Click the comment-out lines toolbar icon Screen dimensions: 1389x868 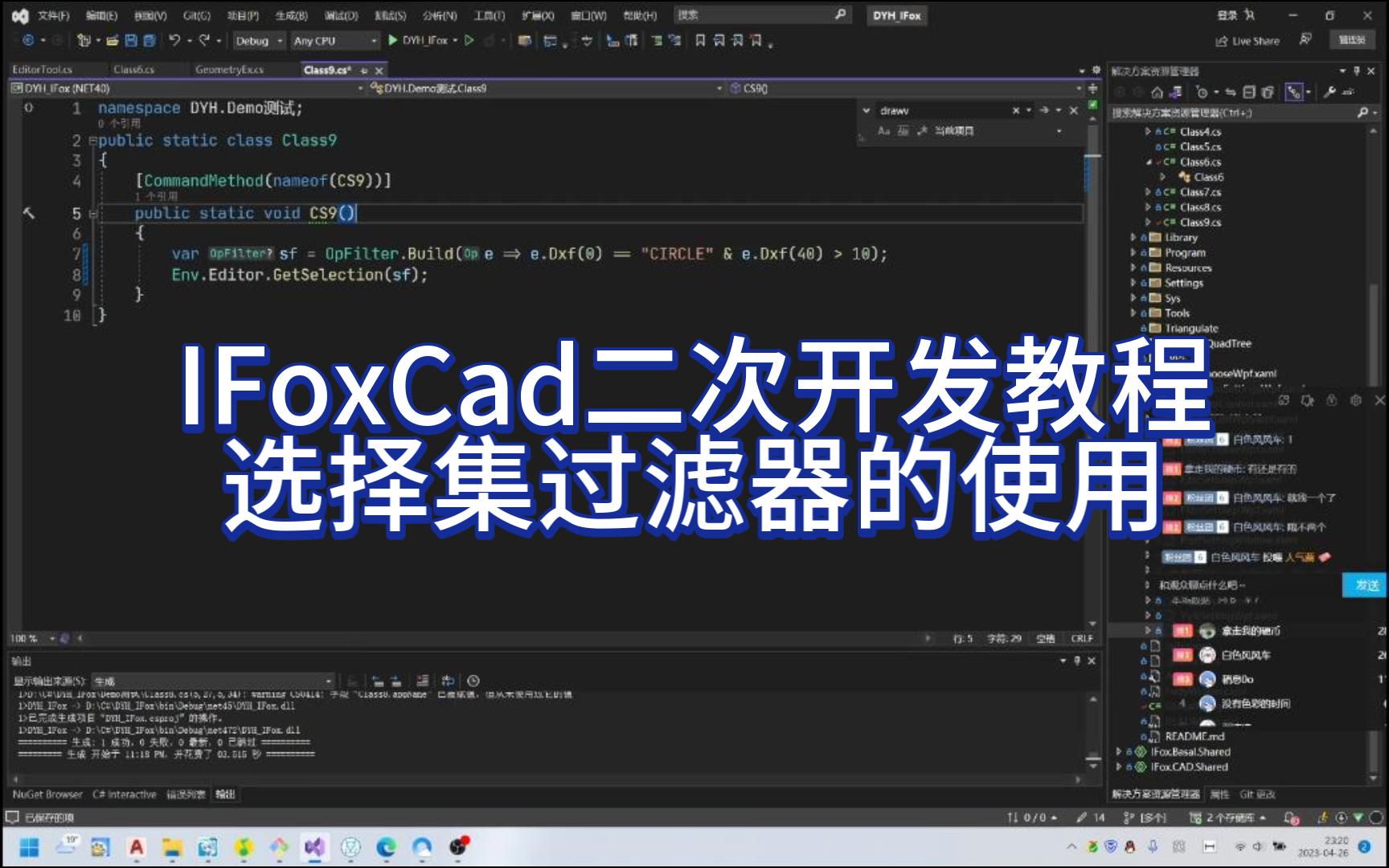tap(658, 40)
